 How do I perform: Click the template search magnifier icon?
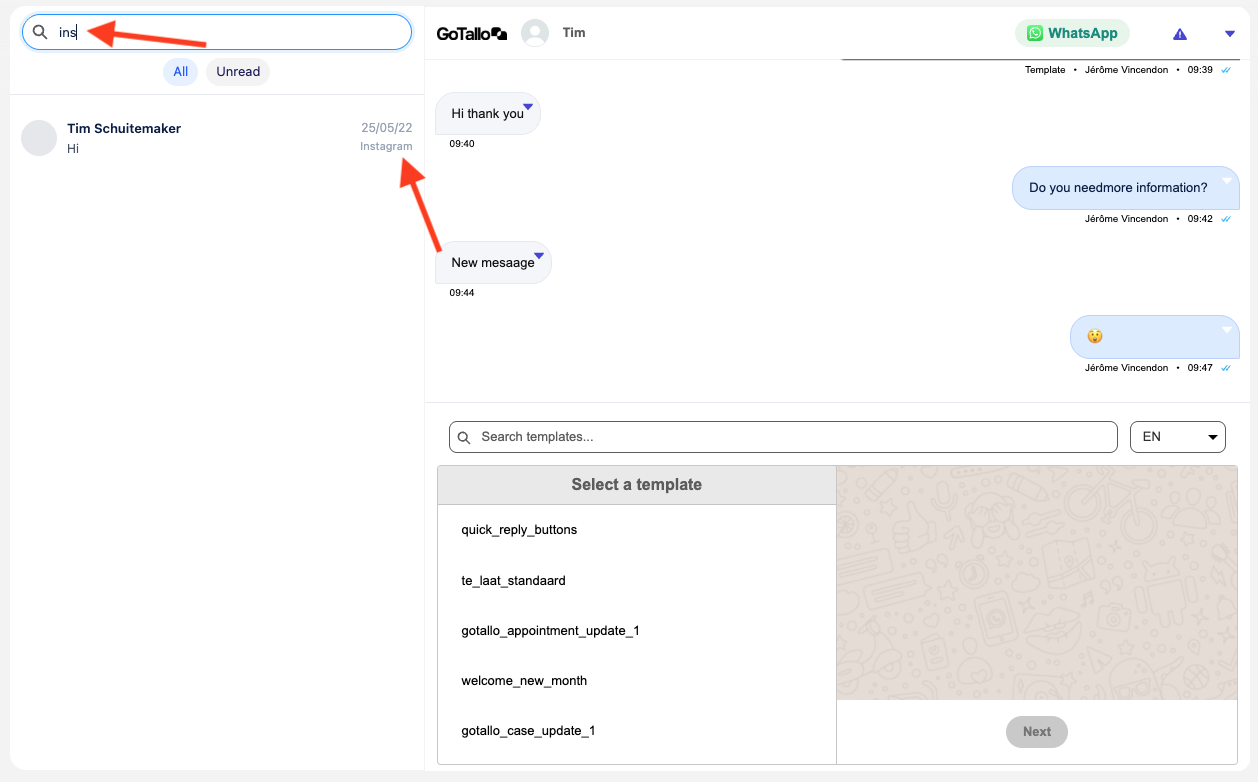(x=464, y=437)
